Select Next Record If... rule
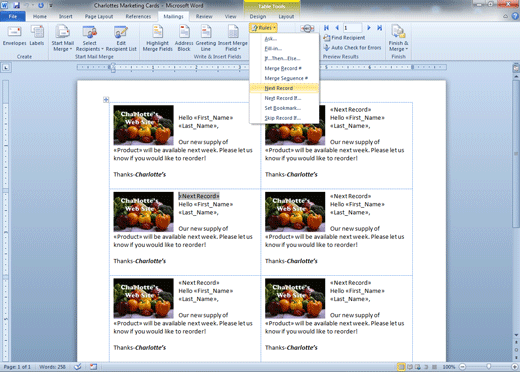Viewport: 520px width, 372px height. 284,98
